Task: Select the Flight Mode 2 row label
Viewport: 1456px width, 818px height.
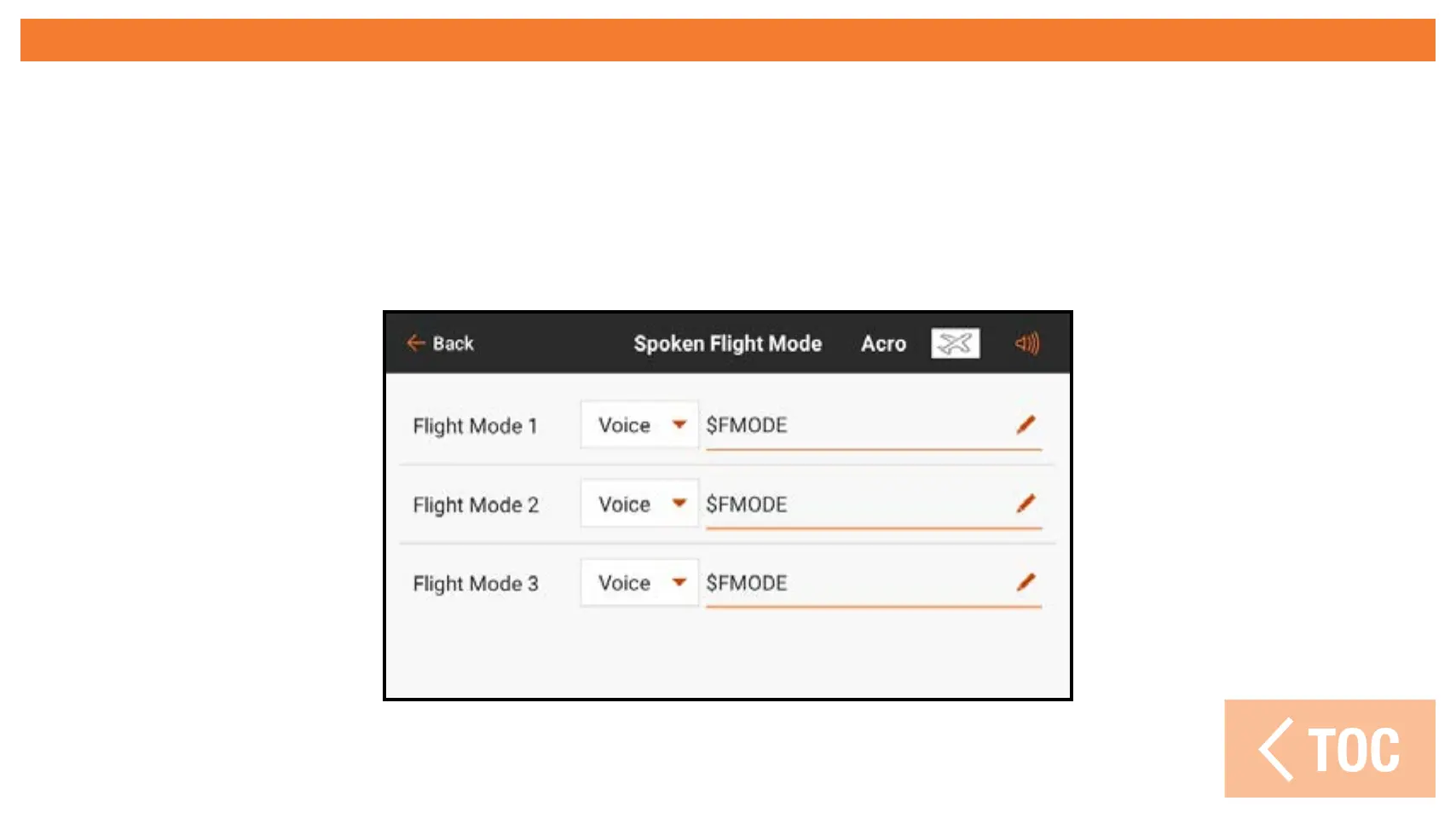Action: click(476, 504)
